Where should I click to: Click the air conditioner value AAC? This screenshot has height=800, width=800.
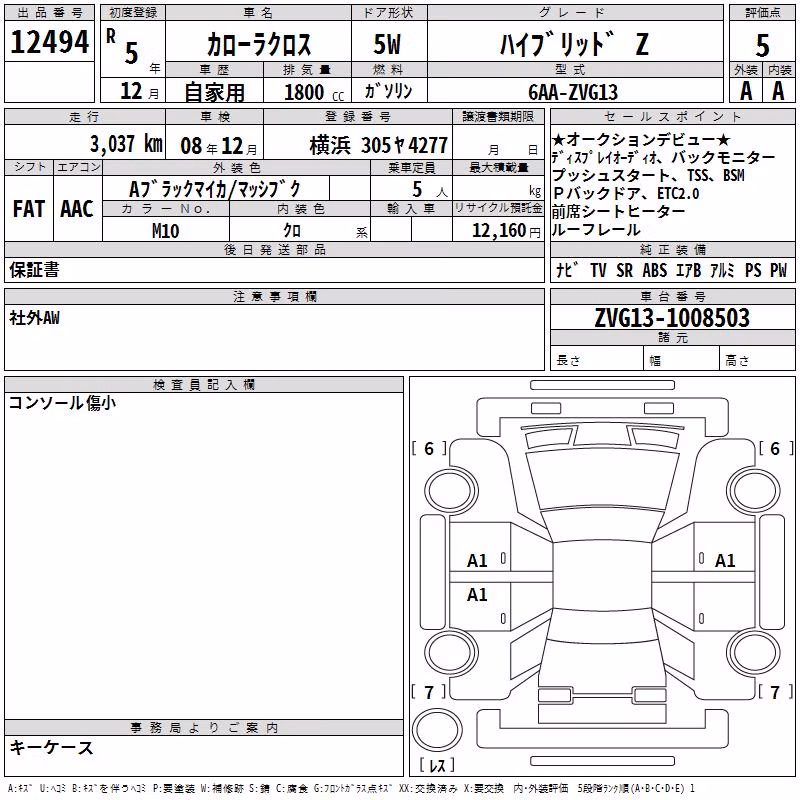pyautogui.click(x=77, y=209)
